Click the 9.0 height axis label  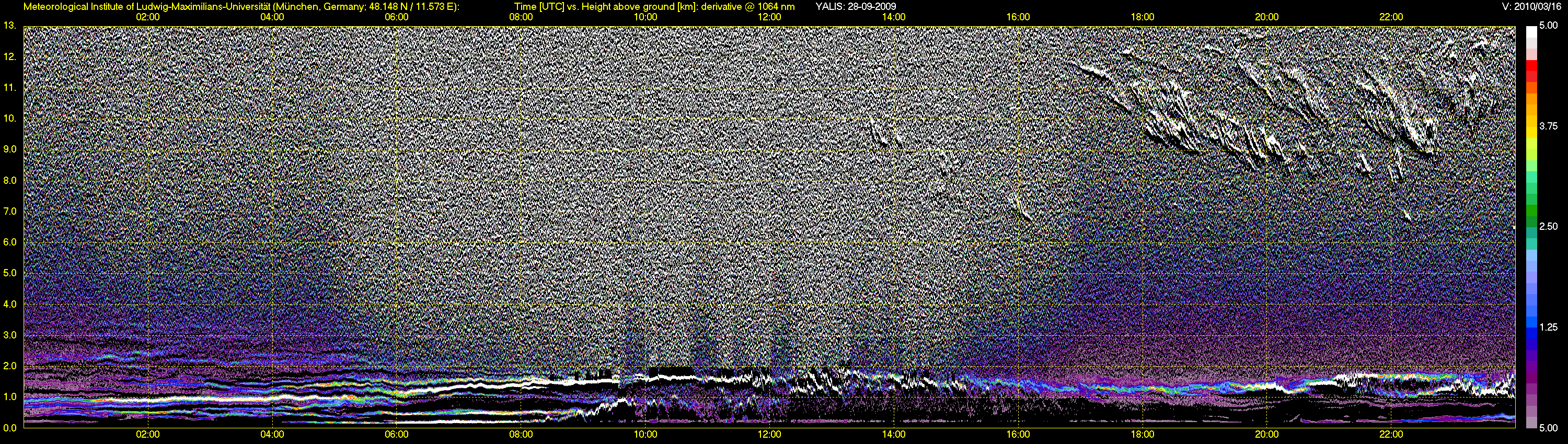[x=10, y=149]
